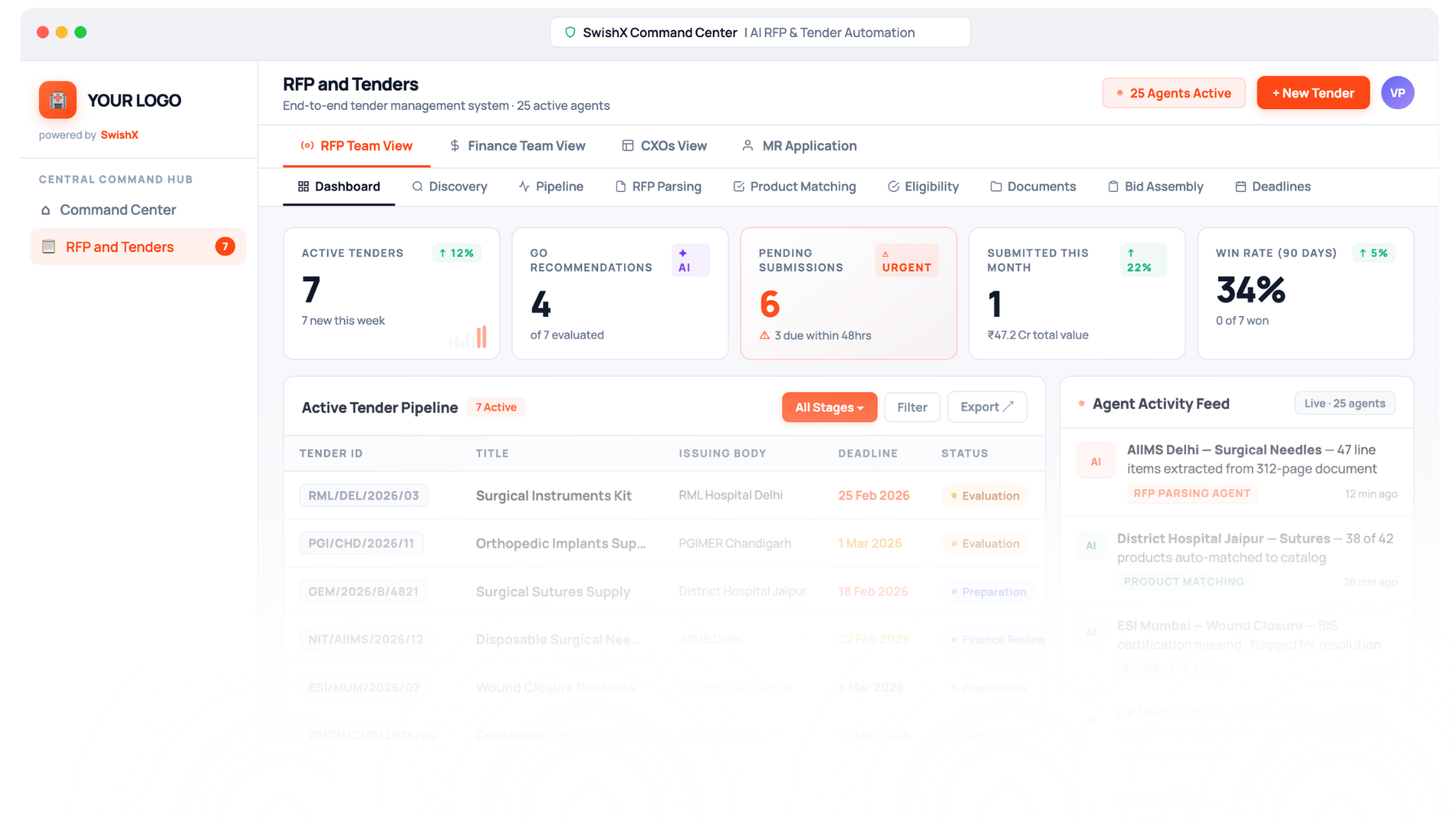The image size is (1456, 819).
Task: Click the Export button with arrow
Action: coord(987,407)
